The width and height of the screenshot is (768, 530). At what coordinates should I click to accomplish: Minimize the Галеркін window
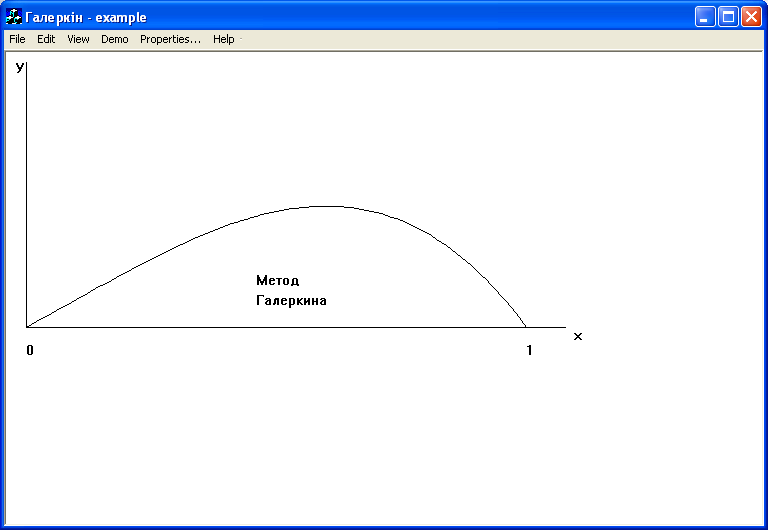click(705, 17)
